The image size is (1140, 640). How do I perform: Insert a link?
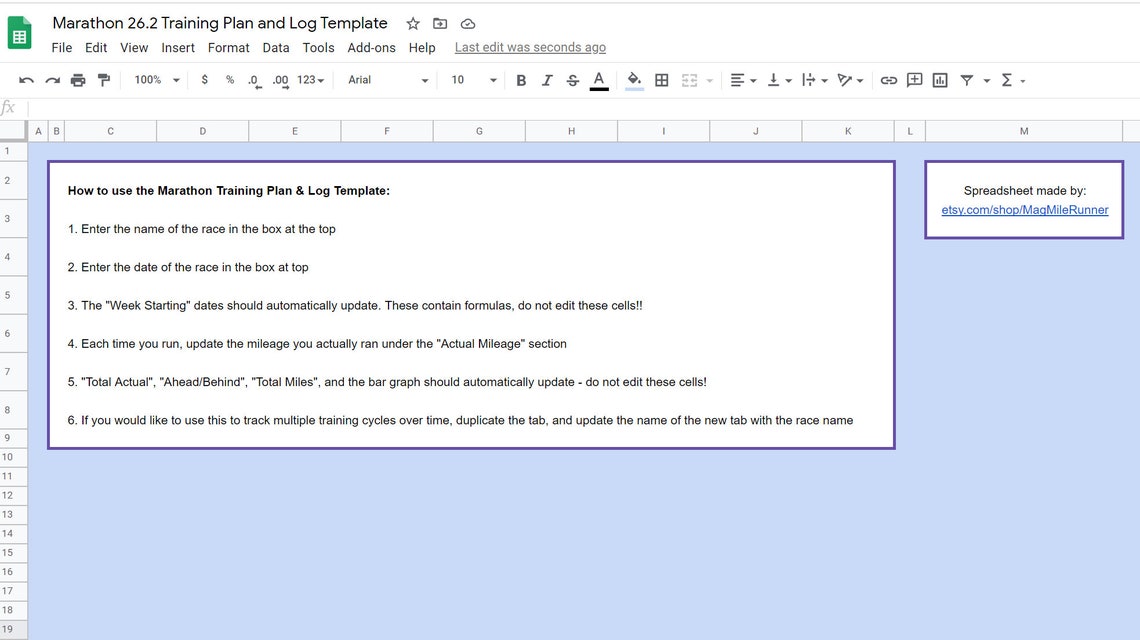(x=889, y=80)
